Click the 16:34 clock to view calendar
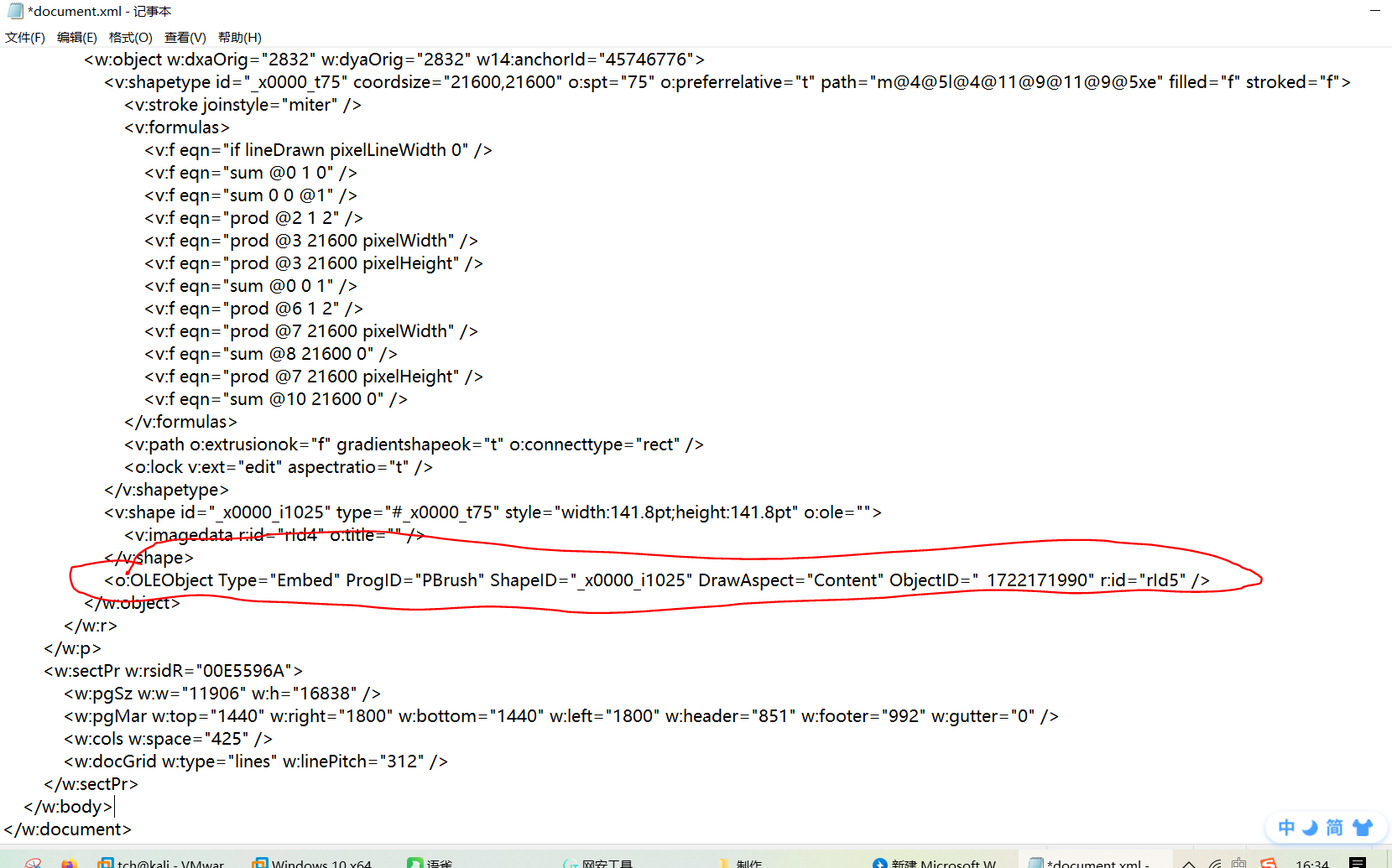Image resolution: width=1392 pixels, height=868 pixels. point(1314,862)
